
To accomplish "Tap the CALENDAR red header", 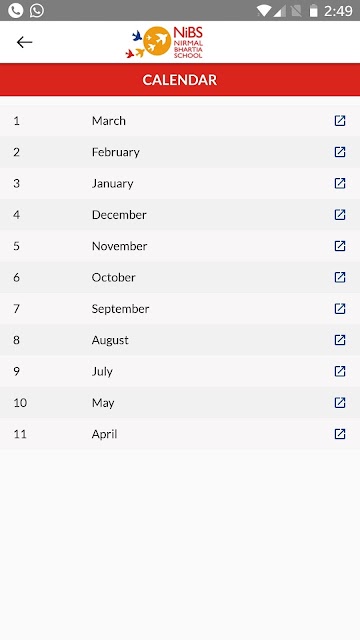I will [180, 80].
